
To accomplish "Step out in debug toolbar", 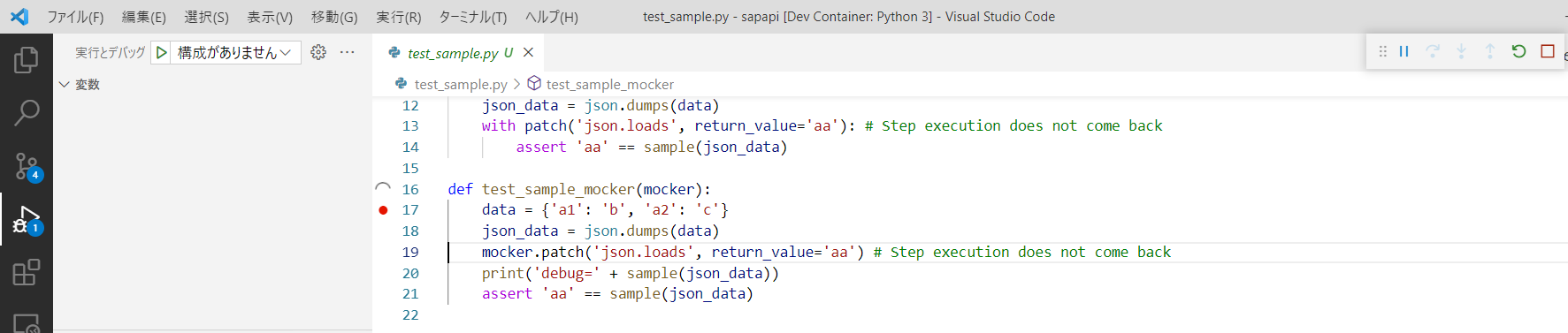I will tap(1490, 51).
